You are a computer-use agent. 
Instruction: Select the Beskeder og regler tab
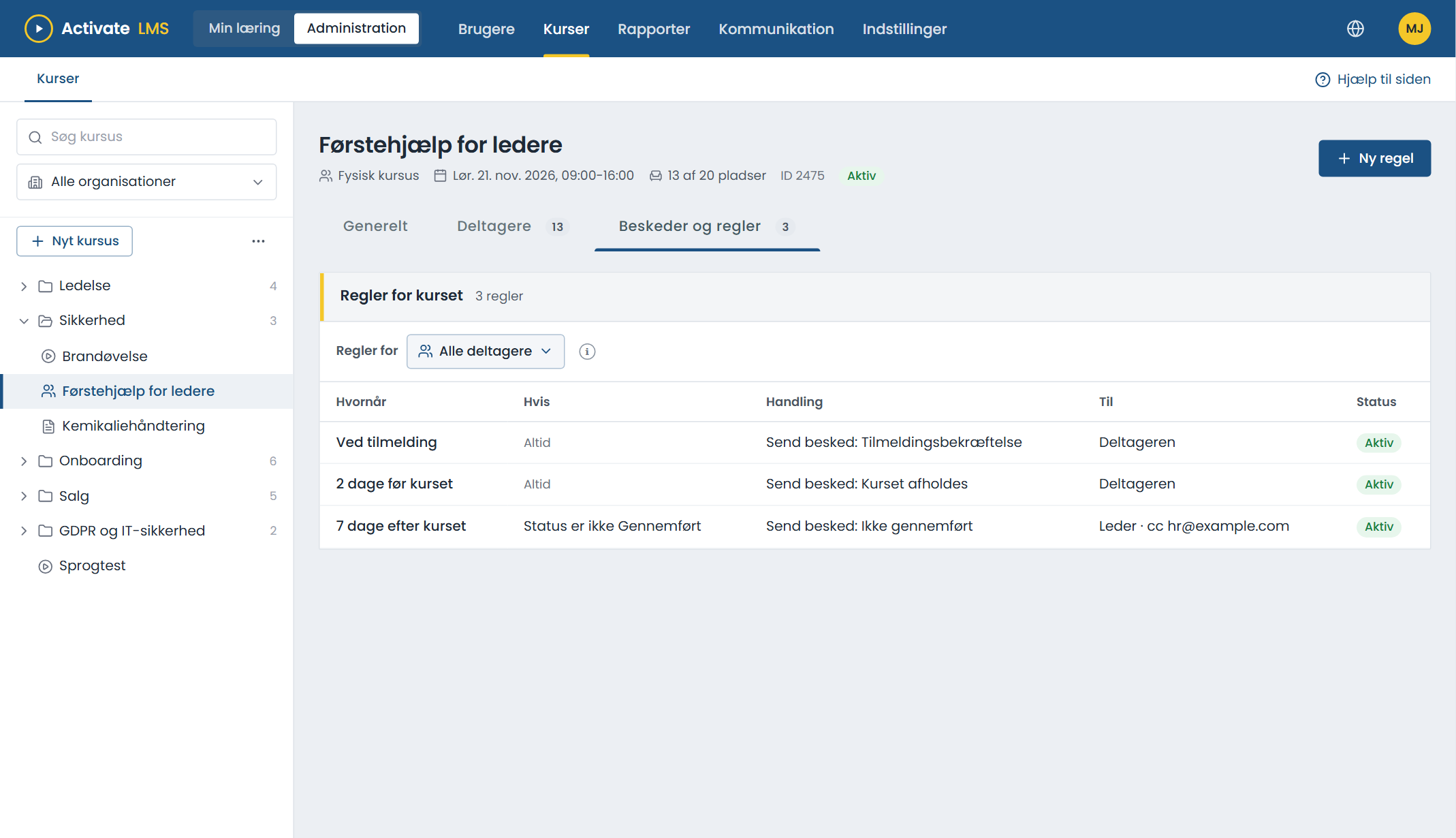point(707,226)
